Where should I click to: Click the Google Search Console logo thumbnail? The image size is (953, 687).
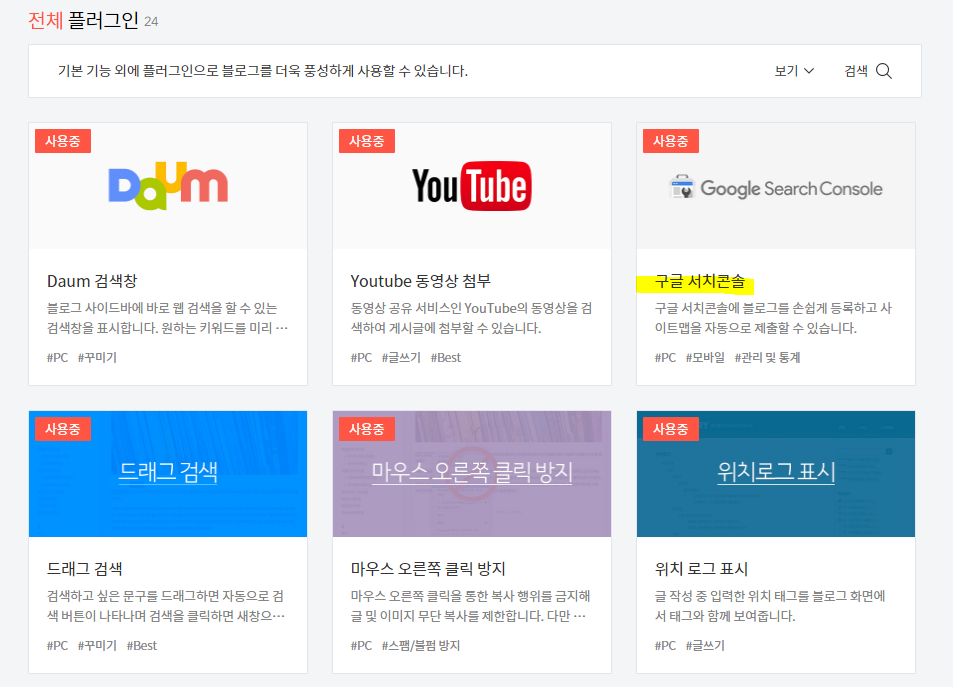(776, 188)
